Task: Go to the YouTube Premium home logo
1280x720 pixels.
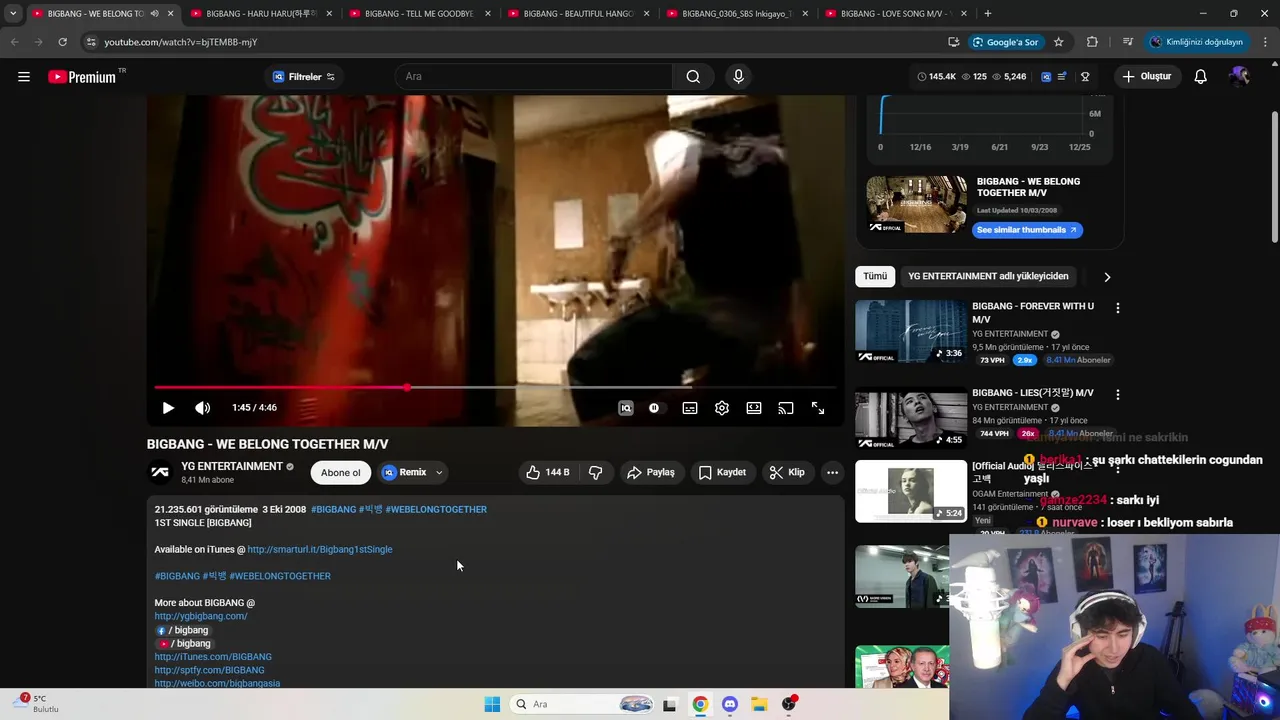Action: coord(82,77)
